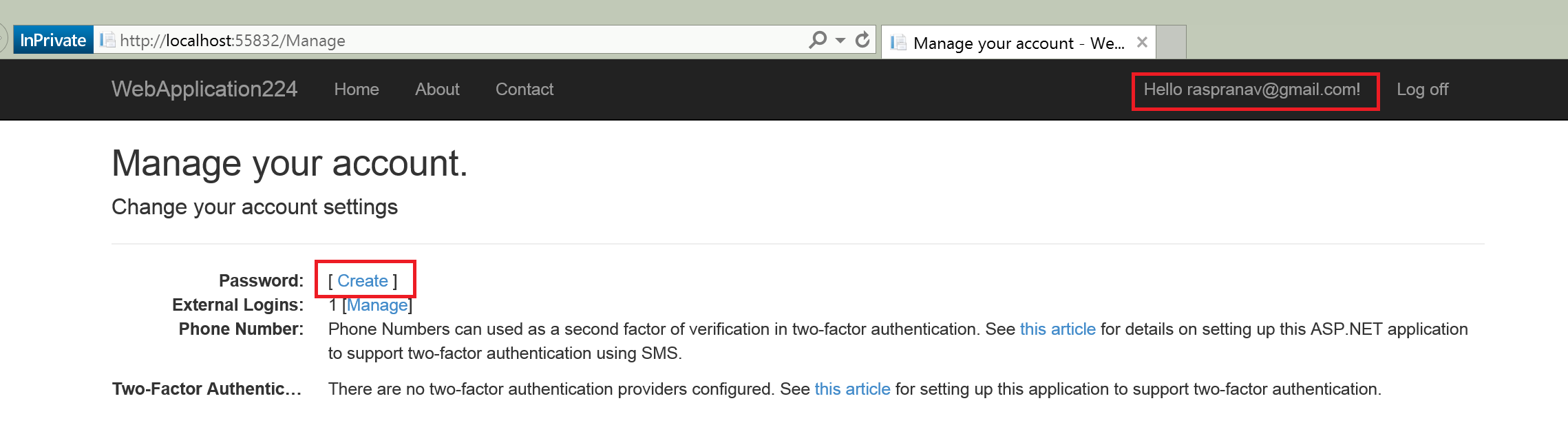Image resolution: width=1568 pixels, height=423 pixels.
Task: Click the Hello raspranav@gmail.com! account link
Action: (1251, 90)
